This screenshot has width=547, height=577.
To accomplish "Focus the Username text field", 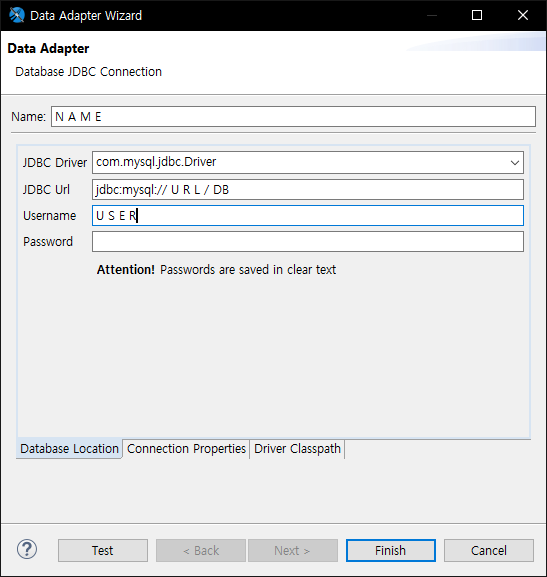I will click(x=308, y=216).
